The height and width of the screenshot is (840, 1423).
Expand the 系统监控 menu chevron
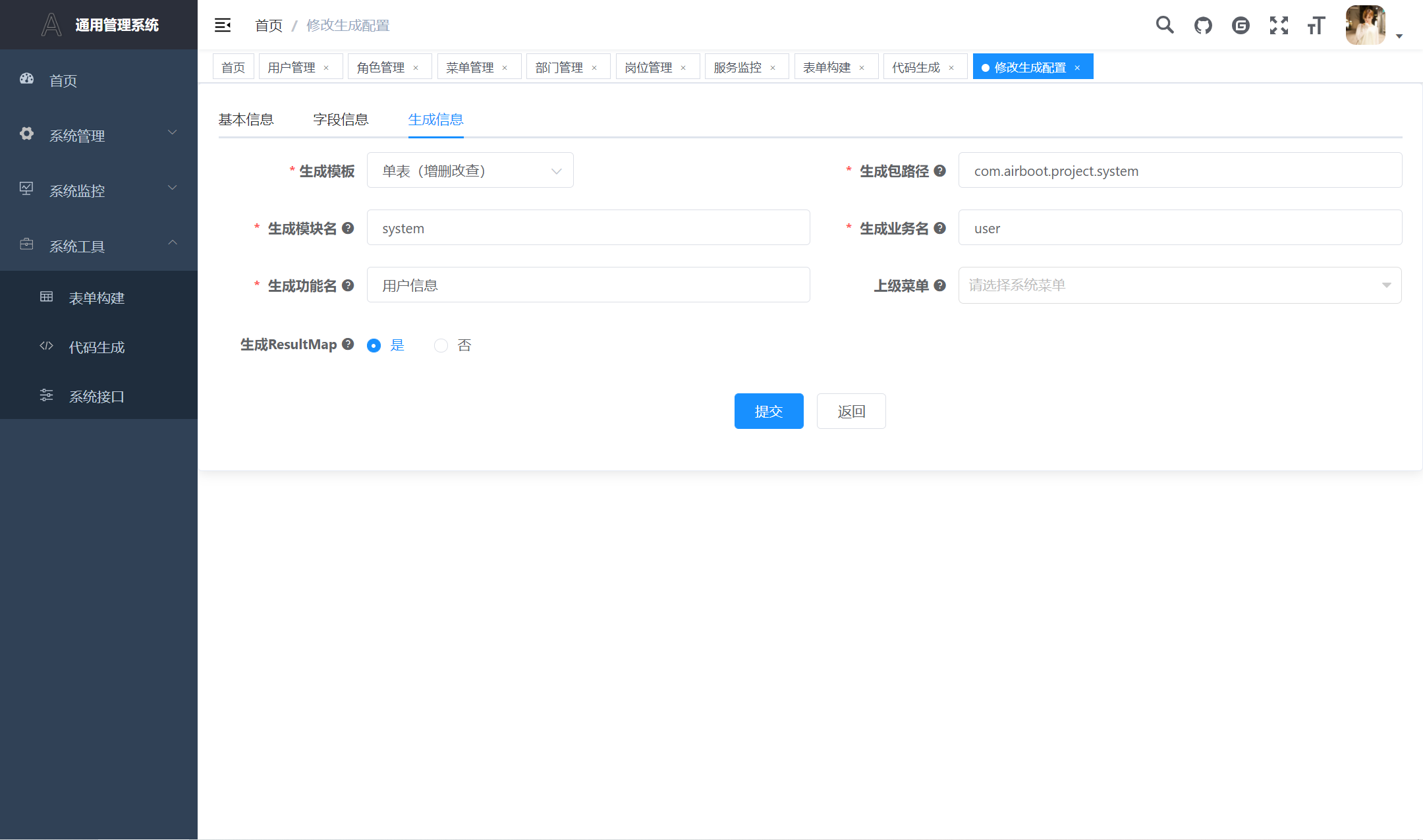173,188
